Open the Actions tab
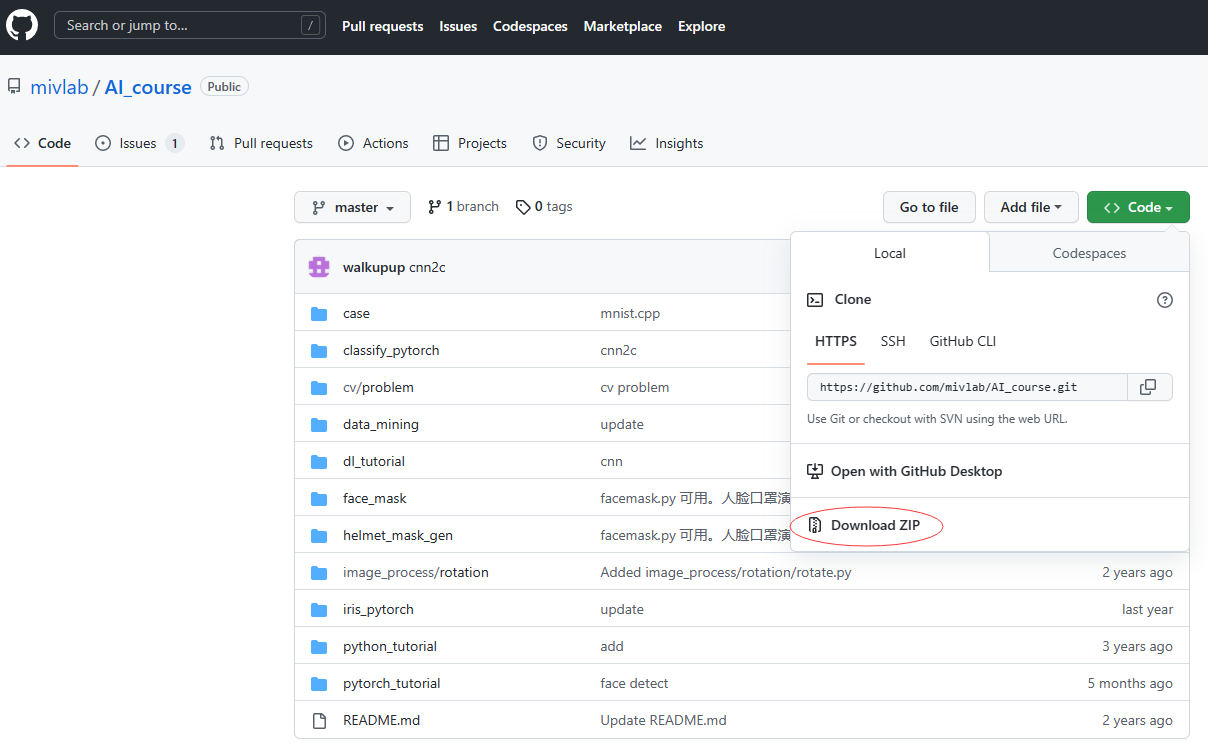This screenshot has height=744, width=1208. [373, 144]
